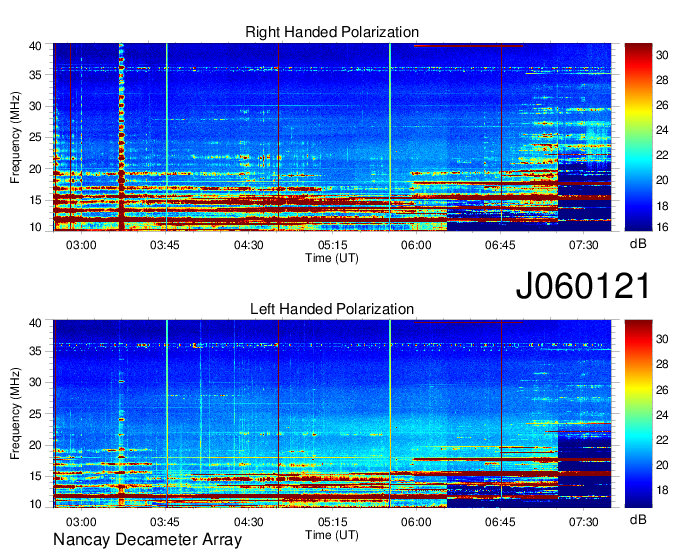Click the 40 MHz frequency tick, Right Handed plot
This screenshot has width=680, height=552.
click(x=35, y=46)
